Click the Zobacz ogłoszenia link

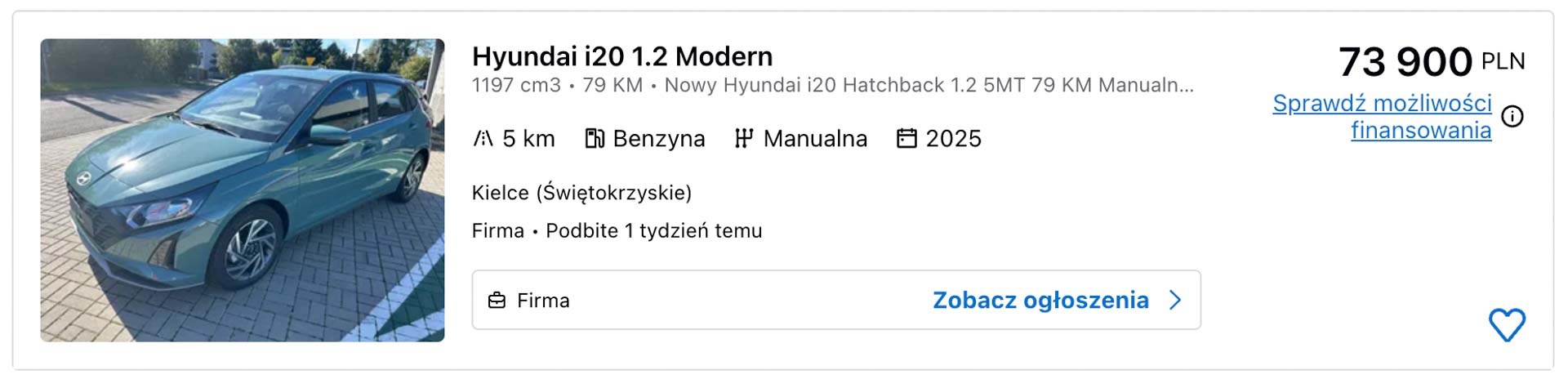pyautogui.click(x=1040, y=301)
